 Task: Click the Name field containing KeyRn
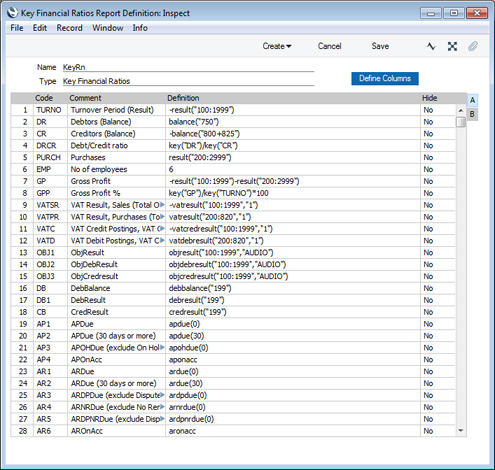[188, 67]
